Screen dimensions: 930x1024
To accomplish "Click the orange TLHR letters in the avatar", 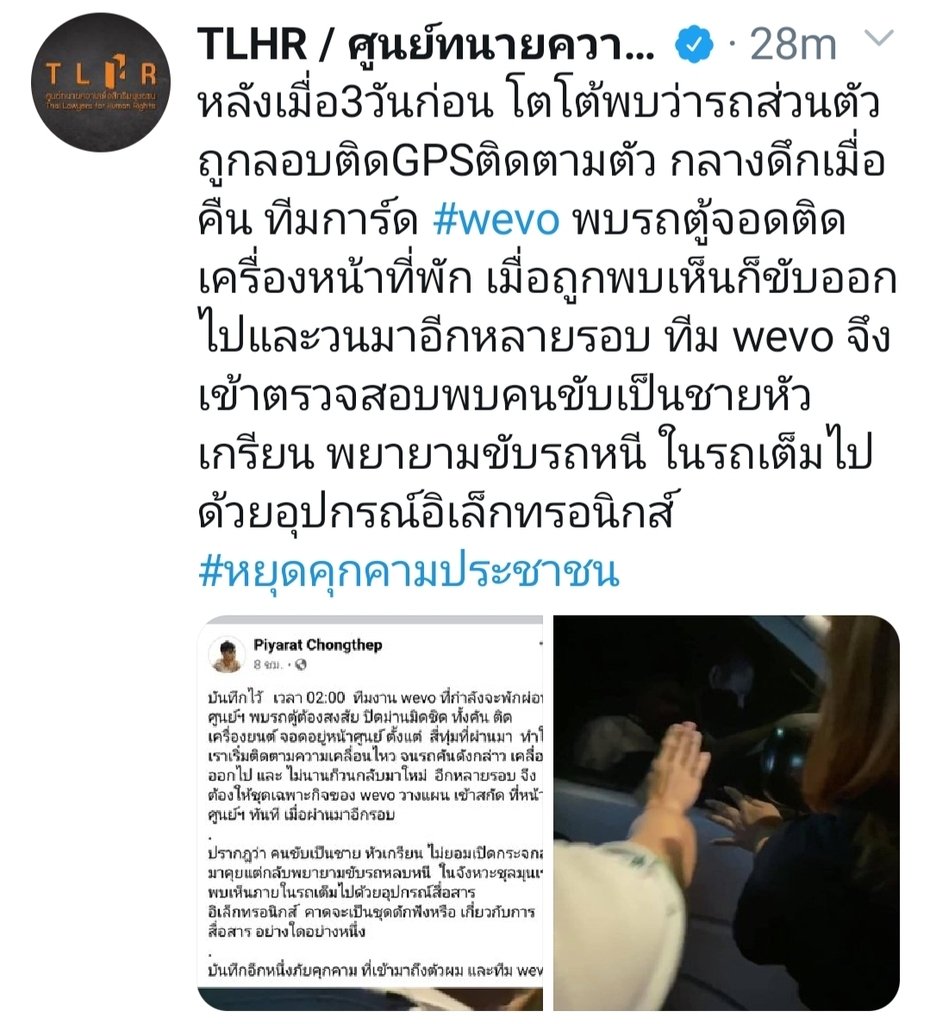I will click(101, 74).
